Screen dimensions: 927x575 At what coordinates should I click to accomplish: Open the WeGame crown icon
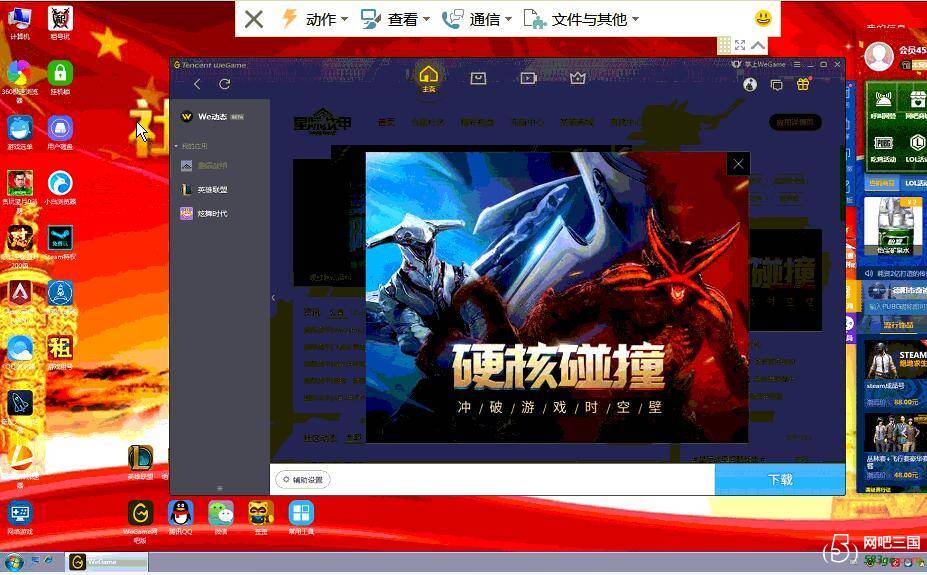pyautogui.click(x=578, y=78)
